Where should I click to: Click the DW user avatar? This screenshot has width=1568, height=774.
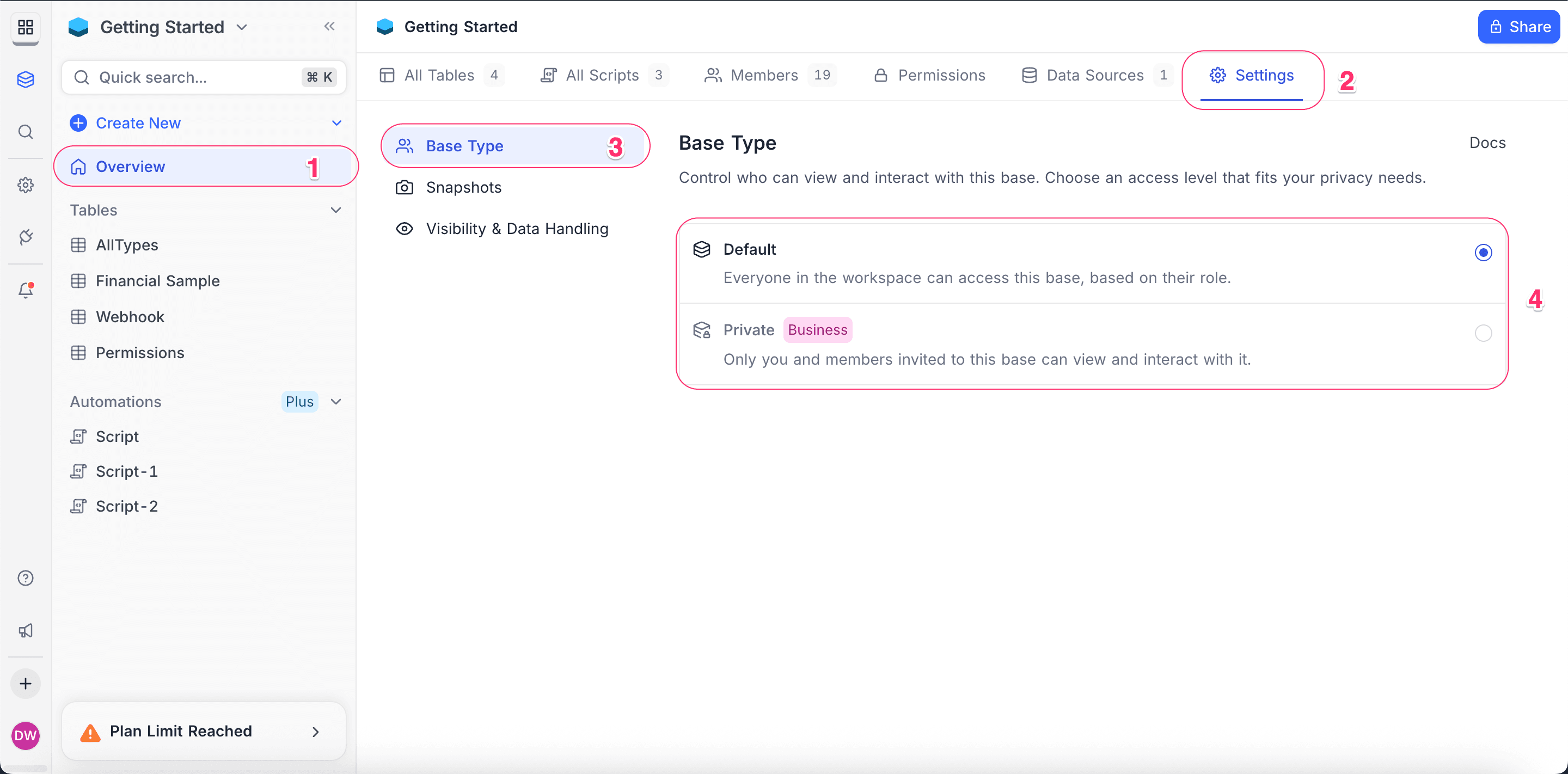pos(26,735)
